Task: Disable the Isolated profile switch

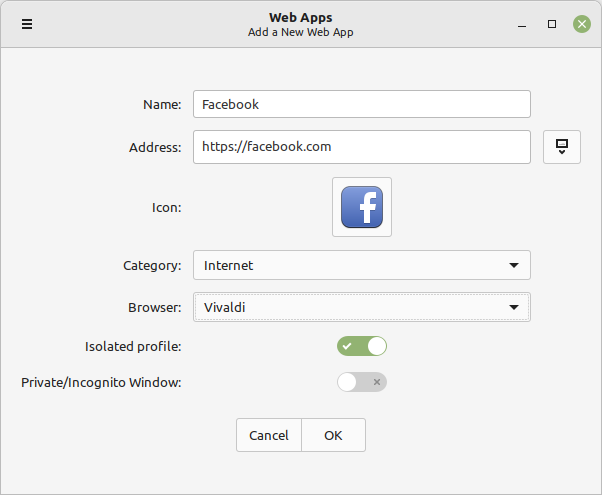Action: click(362, 346)
